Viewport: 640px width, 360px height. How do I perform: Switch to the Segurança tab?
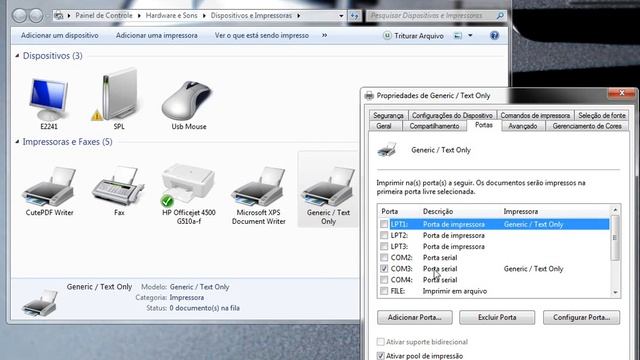click(388, 116)
